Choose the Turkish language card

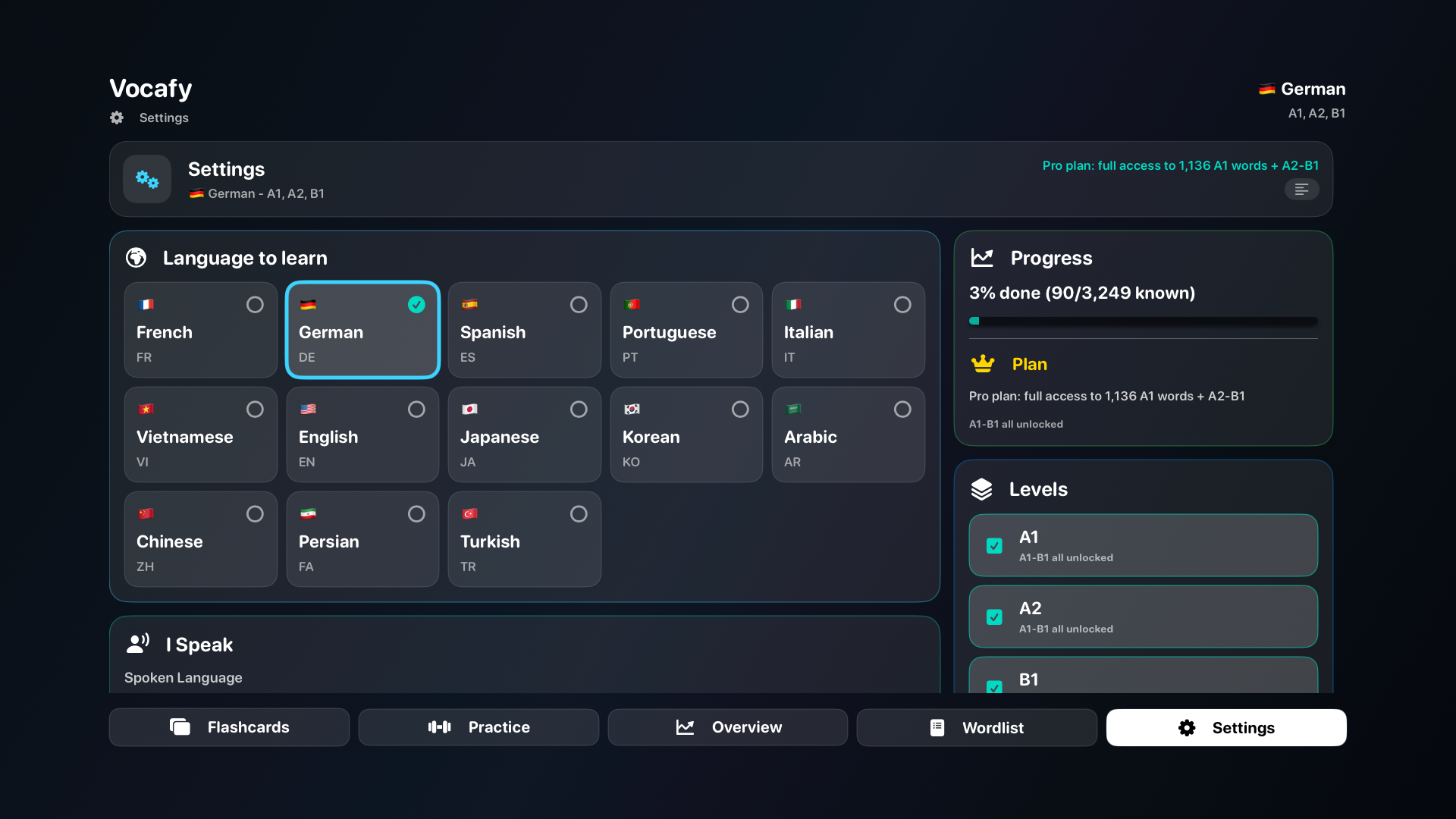tap(525, 539)
